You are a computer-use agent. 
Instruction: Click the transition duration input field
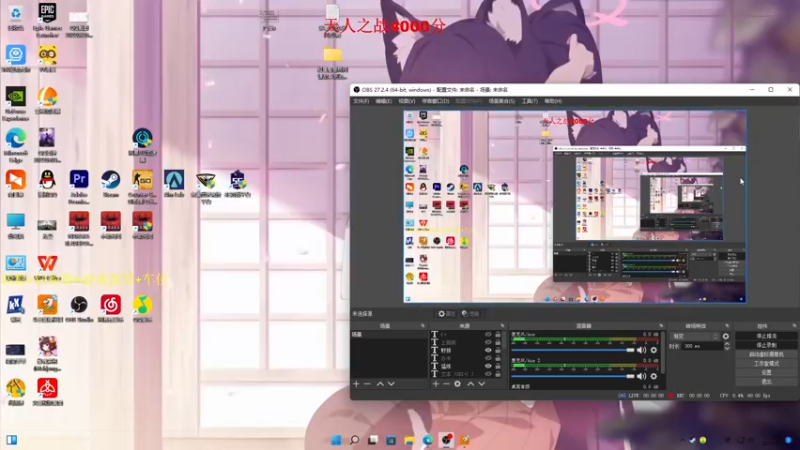(x=703, y=346)
